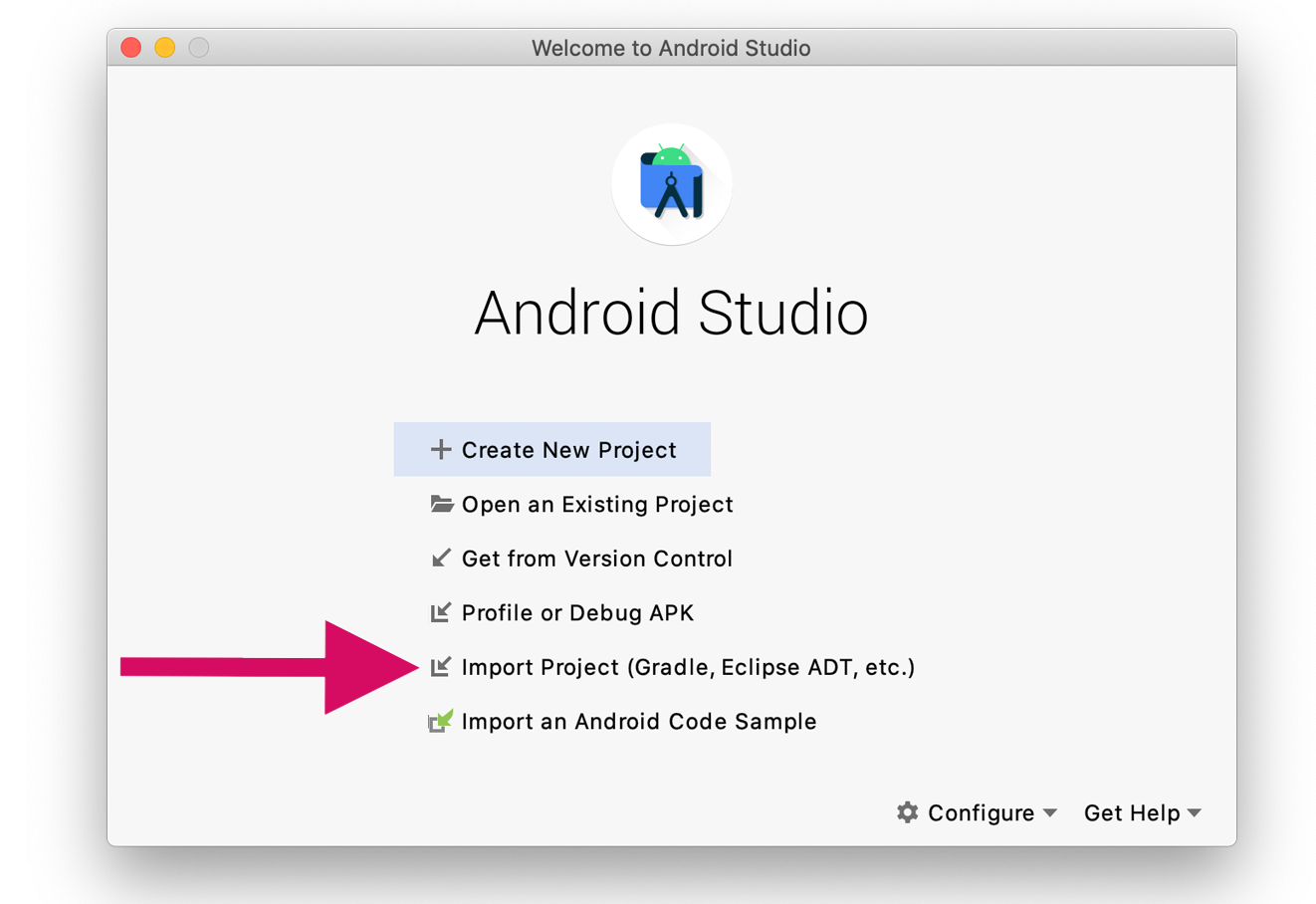Select Get from Version Control
1316x904 pixels.
(582, 559)
